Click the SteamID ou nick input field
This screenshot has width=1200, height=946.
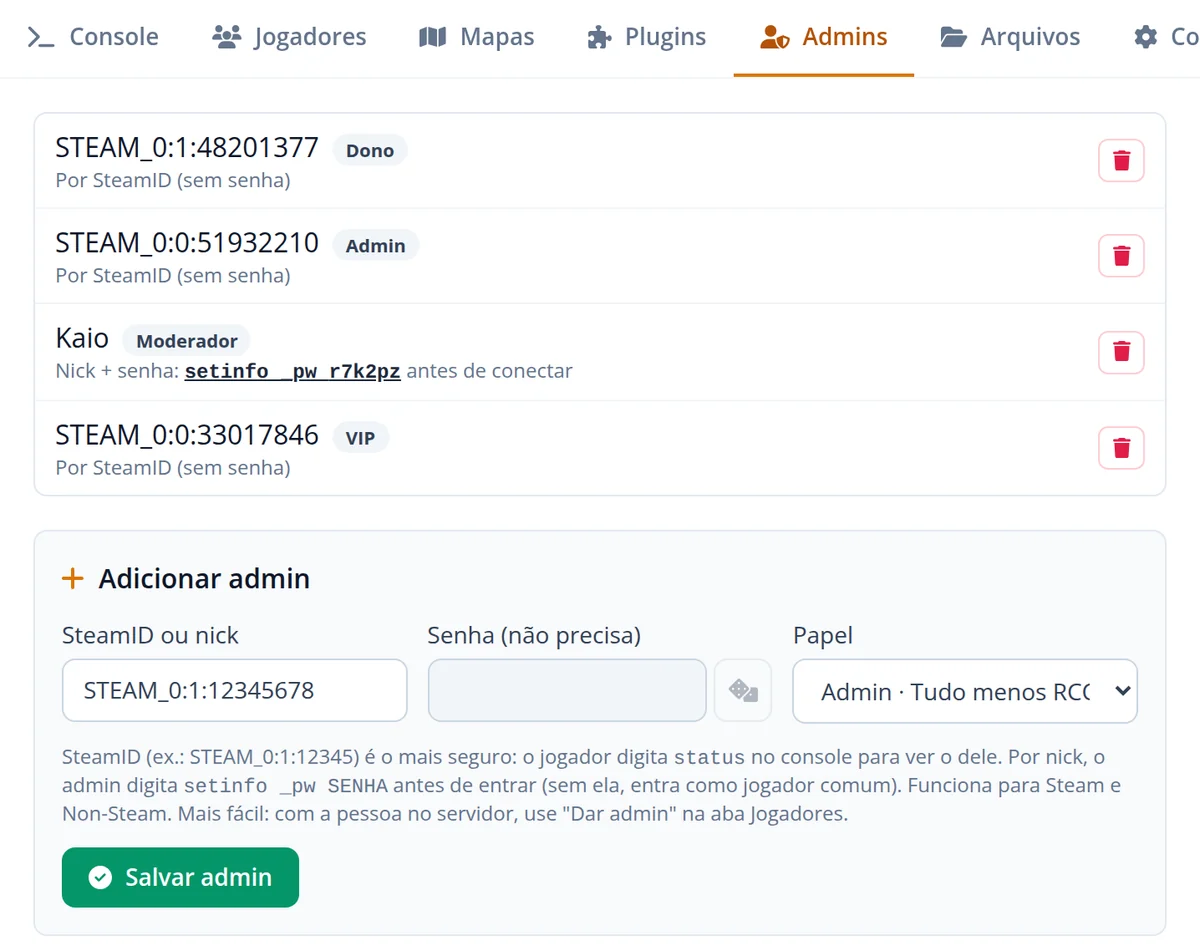pyautogui.click(x=235, y=690)
